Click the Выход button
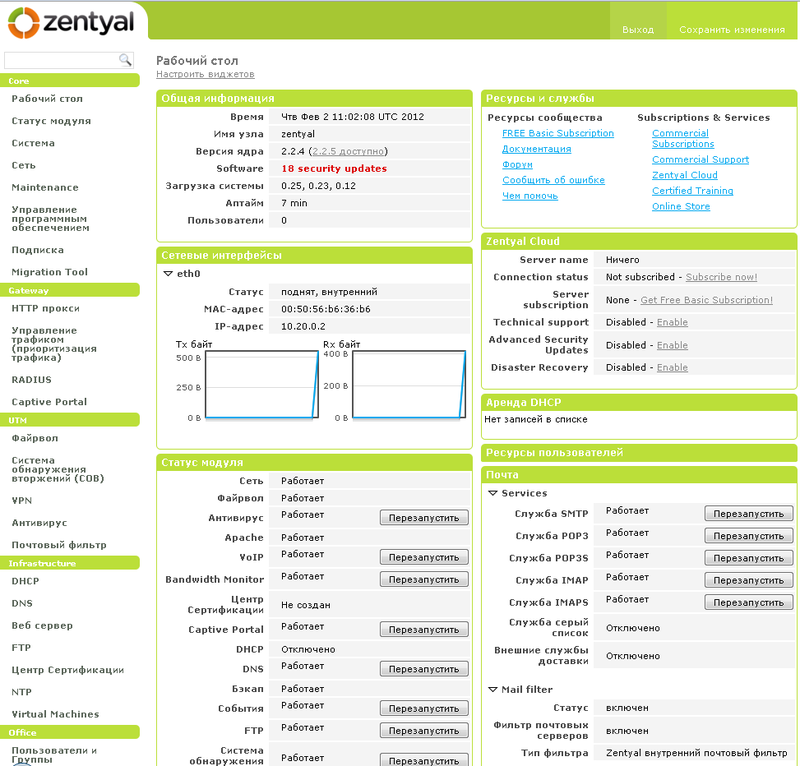The image size is (800, 766). [x=638, y=30]
